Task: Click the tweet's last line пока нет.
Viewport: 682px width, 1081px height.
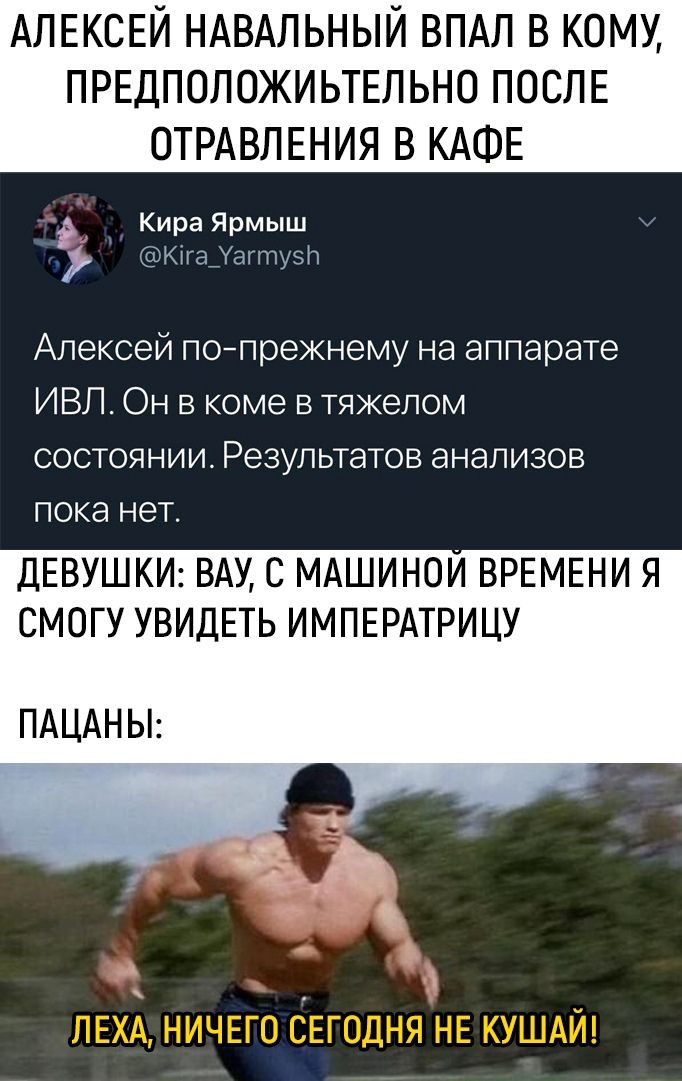Action: click(x=107, y=511)
